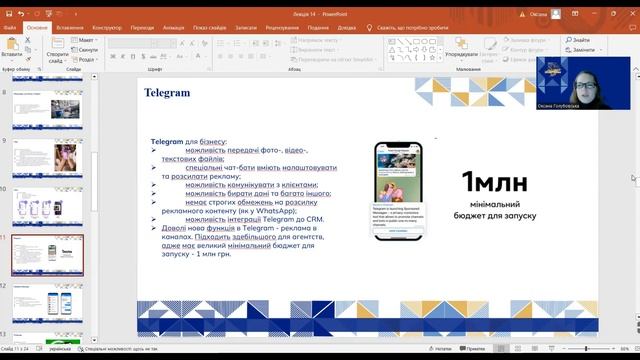The image size is (640, 360).
Task: Open the Section (Розділ) dropdown
Action: (x=84, y=60)
